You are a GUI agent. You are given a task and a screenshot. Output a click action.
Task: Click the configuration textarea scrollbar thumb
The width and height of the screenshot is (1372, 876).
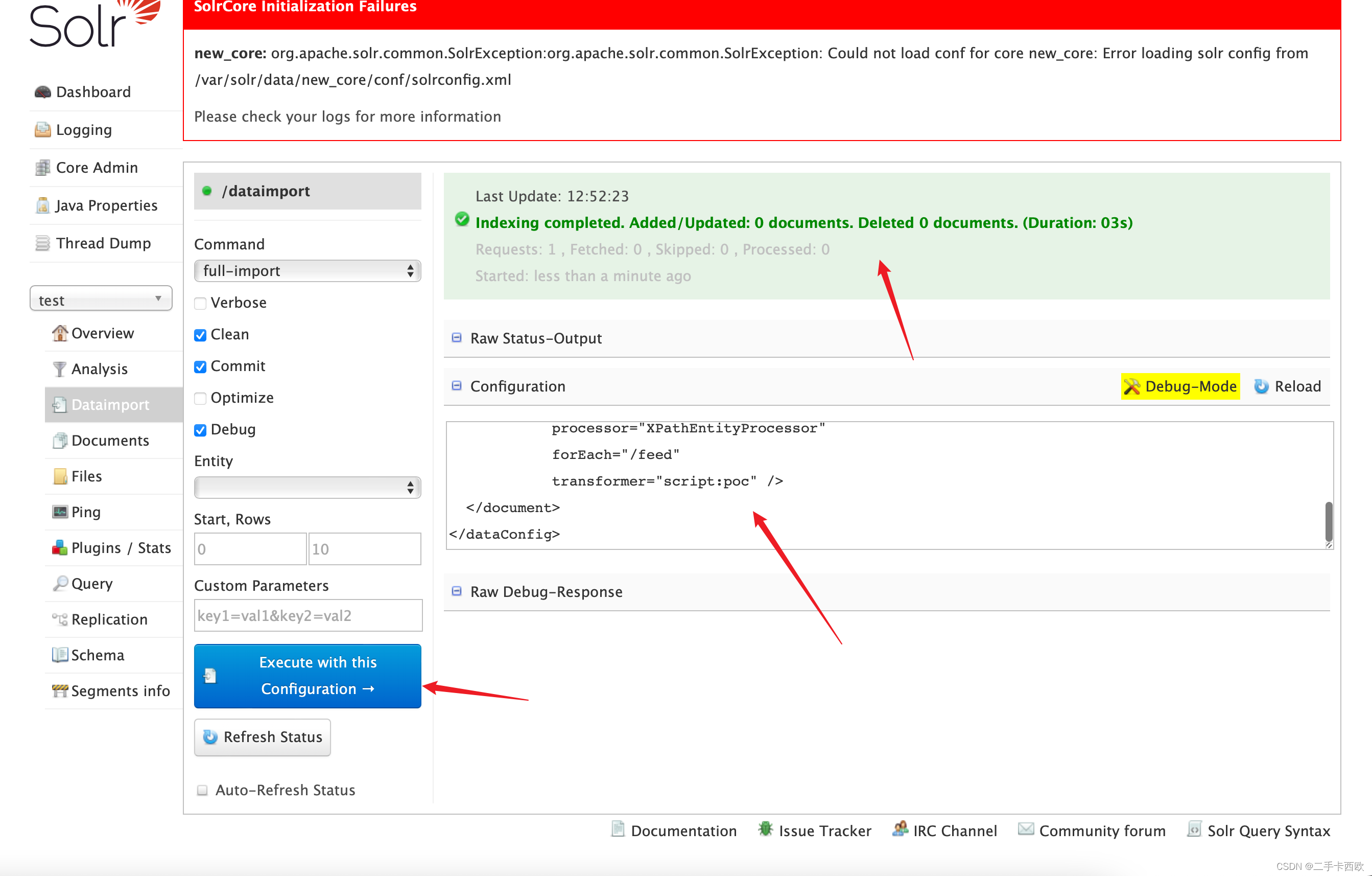(x=1329, y=521)
